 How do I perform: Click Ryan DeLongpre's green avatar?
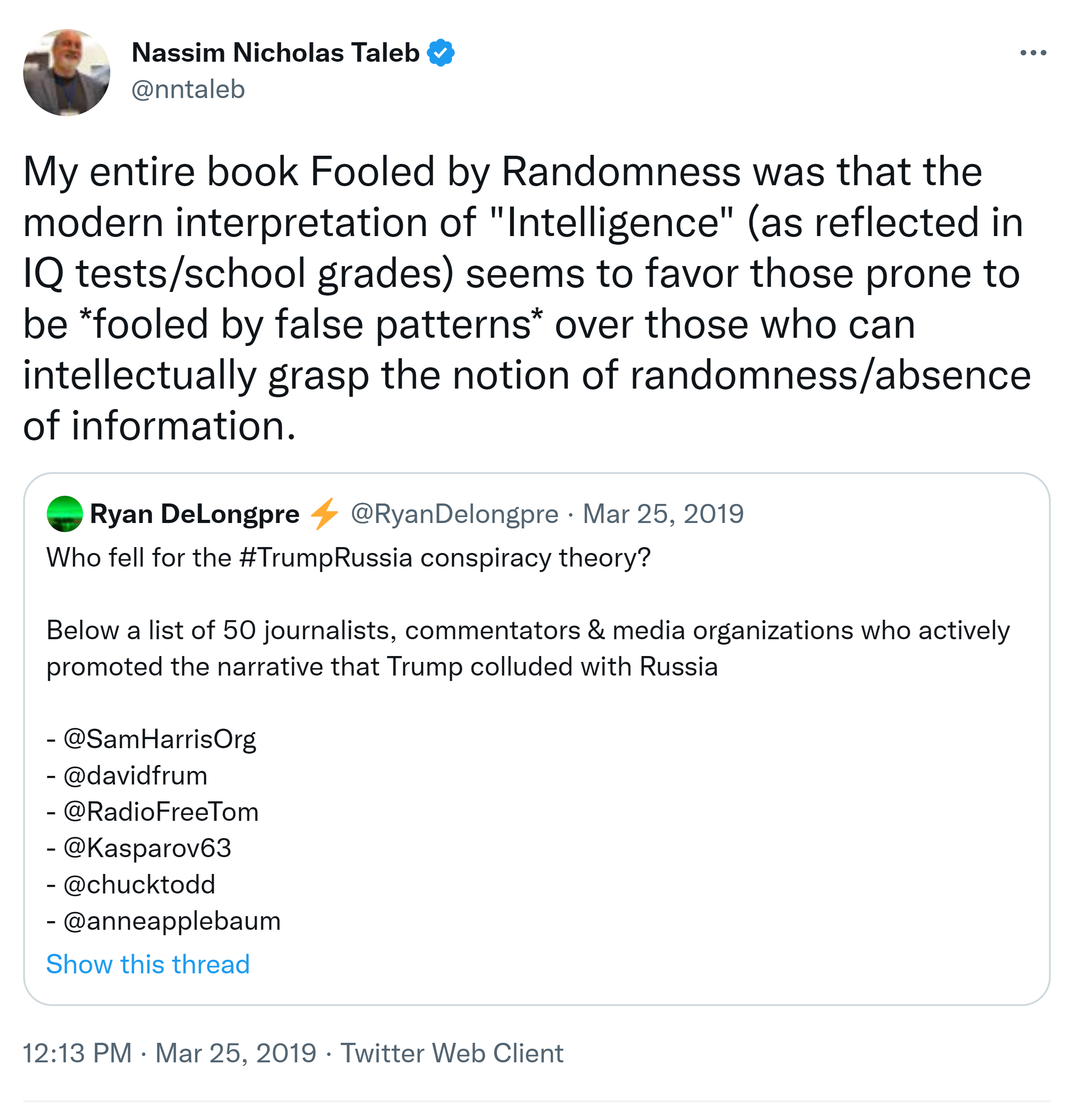64,514
